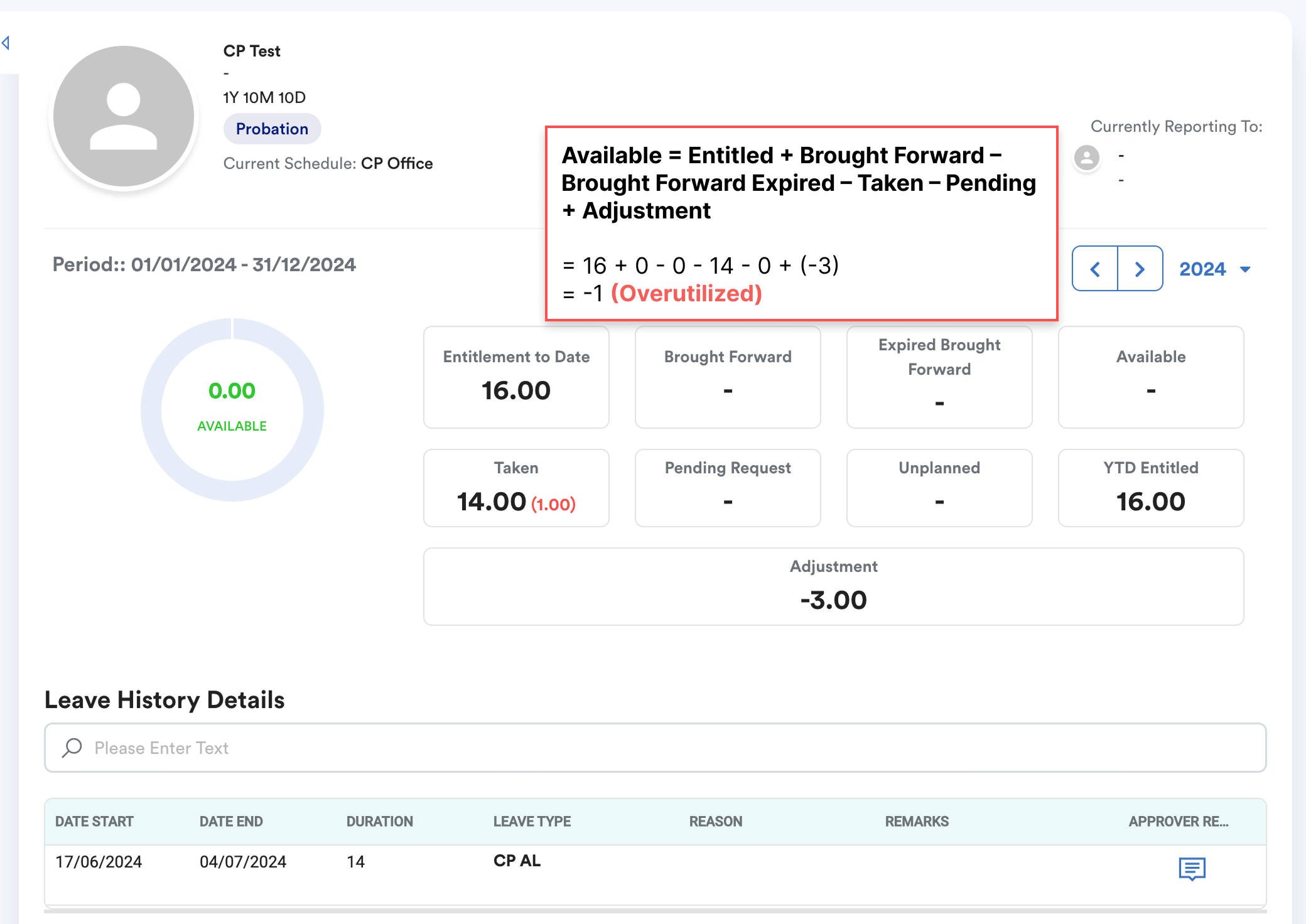The width and height of the screenshot is (1306, 924).
Task: Click the search magnifier icon
Action: click(72, 748)
